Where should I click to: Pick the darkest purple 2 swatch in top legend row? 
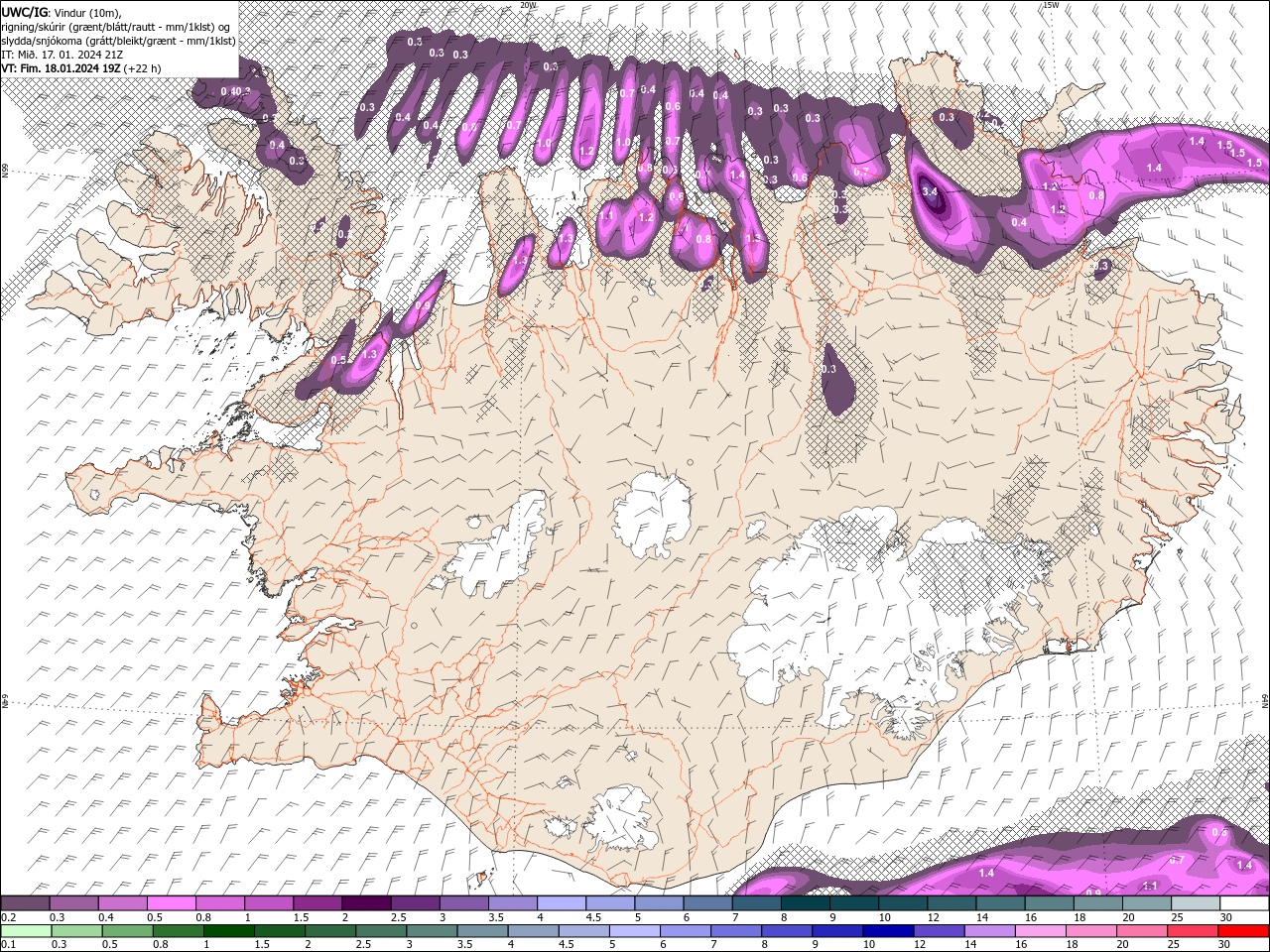coord(366,903)
